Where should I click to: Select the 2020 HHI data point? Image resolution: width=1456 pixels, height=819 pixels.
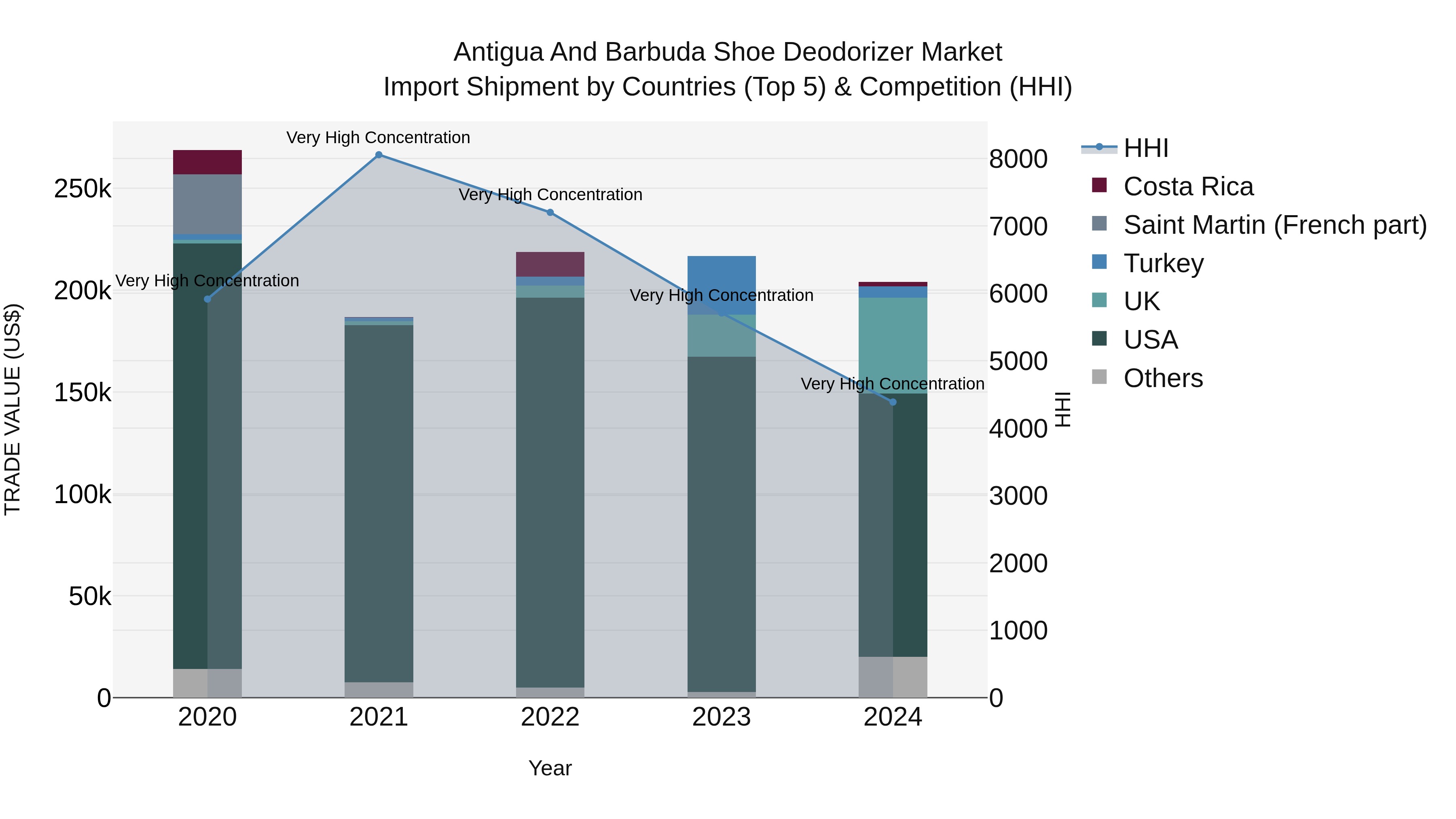pos(207,299)
